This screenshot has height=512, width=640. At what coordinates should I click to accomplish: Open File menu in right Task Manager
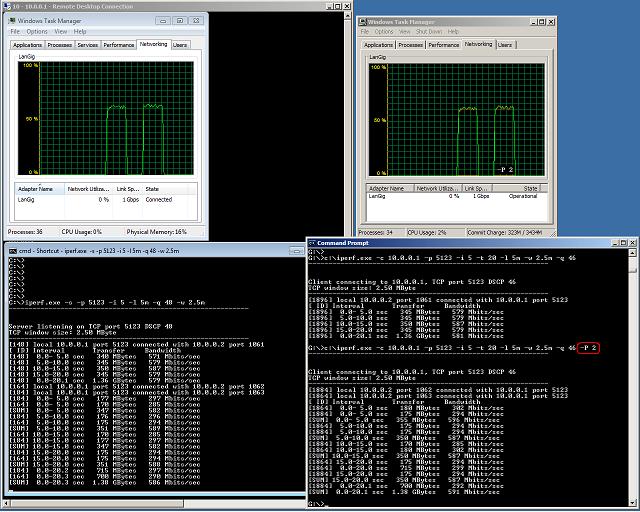[x=364, y=31]
